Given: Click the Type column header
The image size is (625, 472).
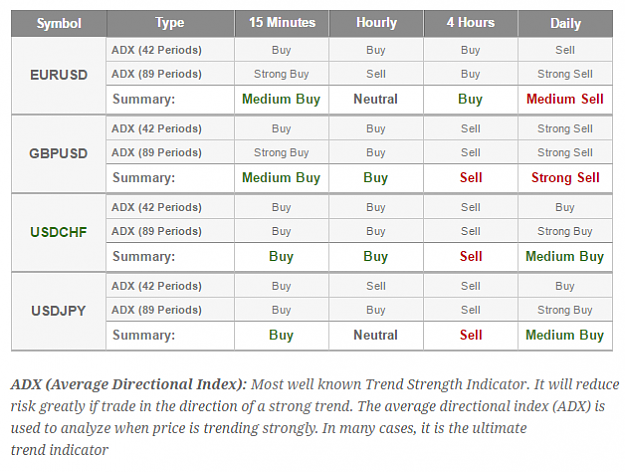Looking at the screenshot, I should tap(170, 23).
